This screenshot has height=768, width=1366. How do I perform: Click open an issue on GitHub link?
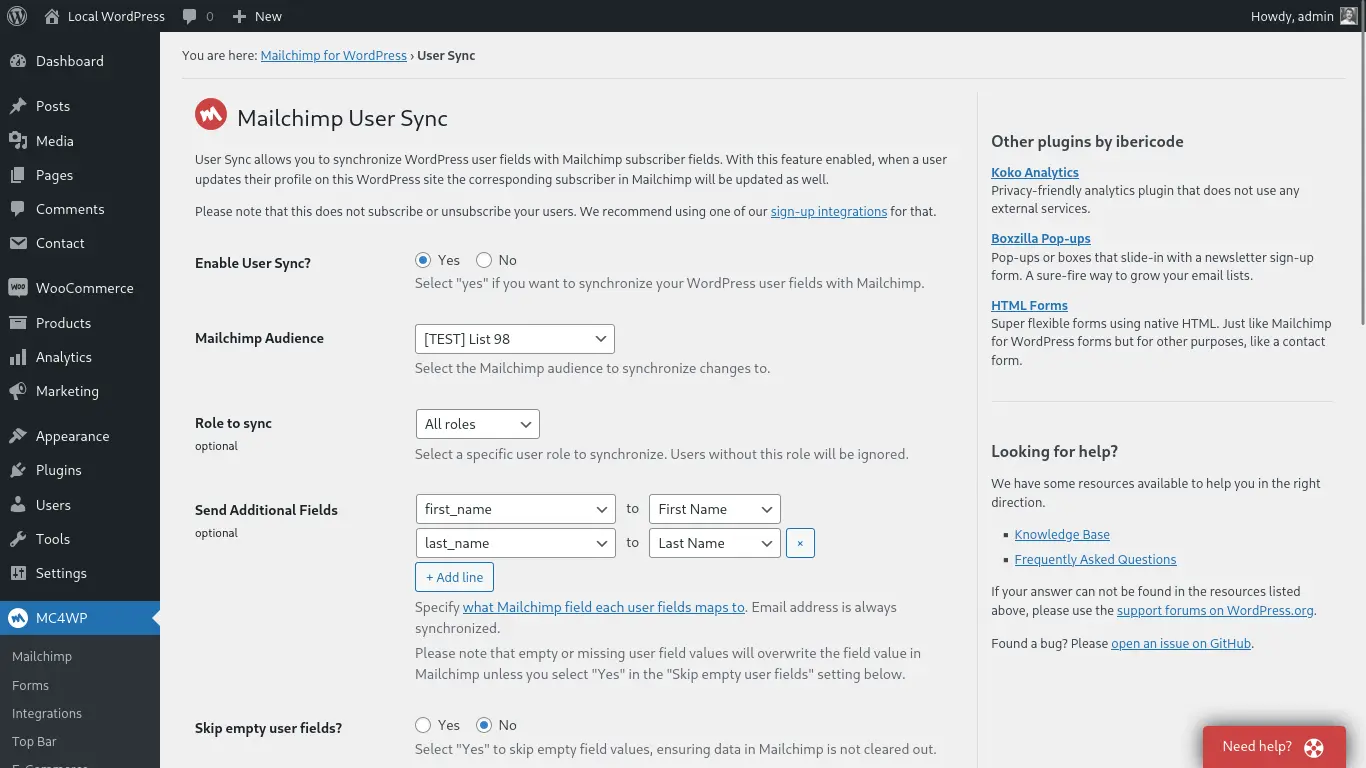coord(1181,644)
